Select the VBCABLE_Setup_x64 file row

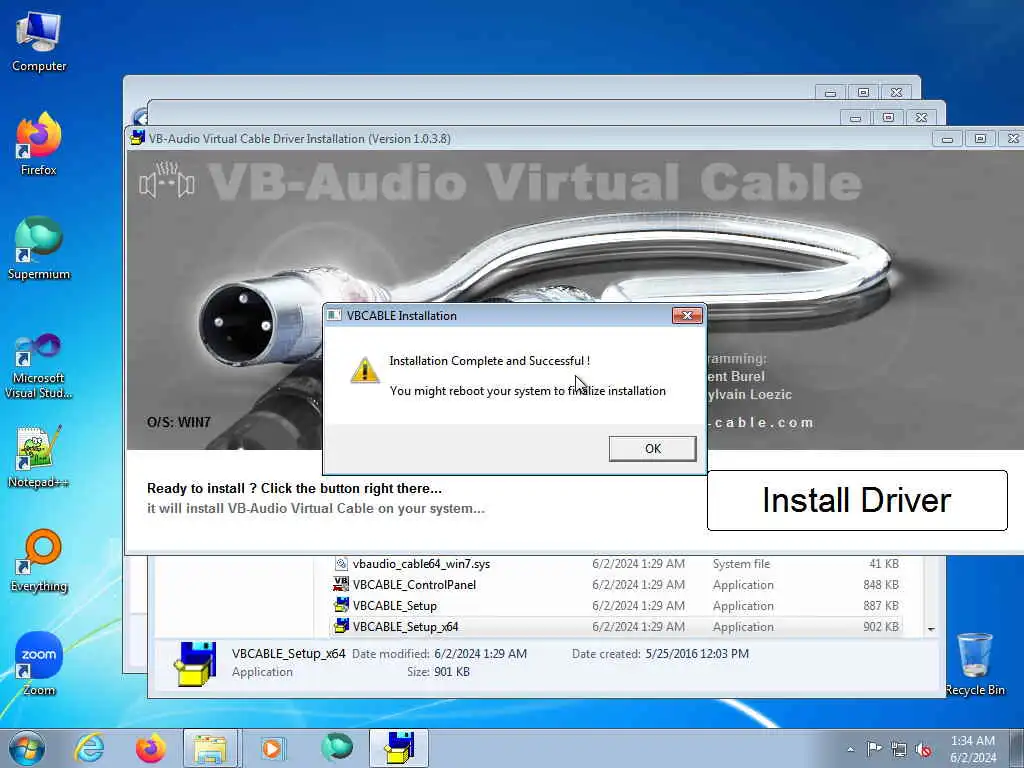coord(616,626)
